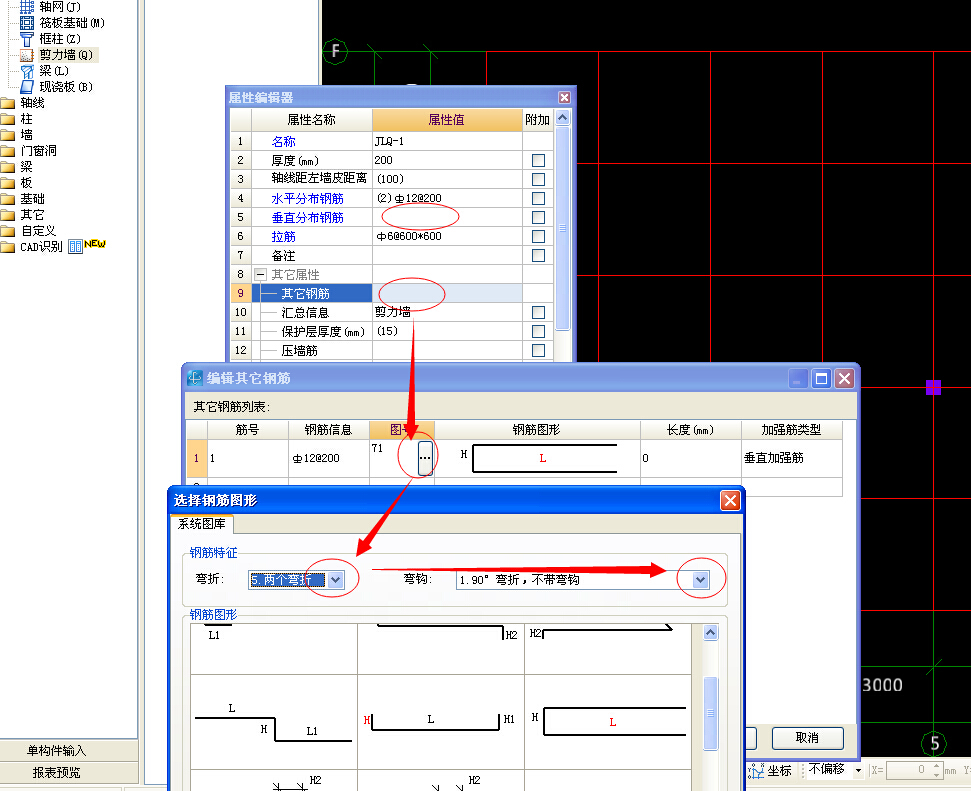
Task: Close the 选择钢筋图形 dialog
Action: click(730, 500)
